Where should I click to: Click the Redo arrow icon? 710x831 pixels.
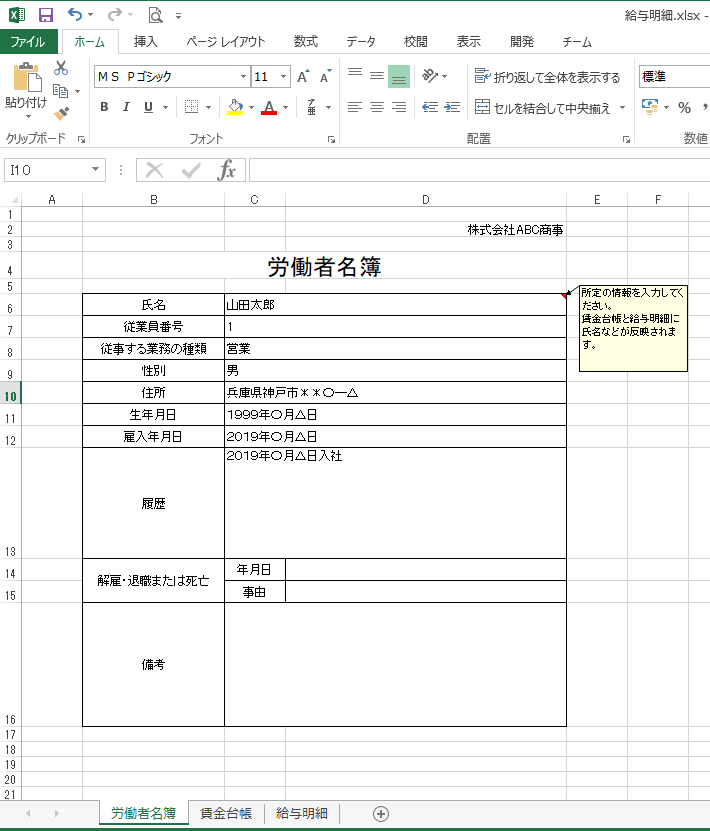pos(114,15)
